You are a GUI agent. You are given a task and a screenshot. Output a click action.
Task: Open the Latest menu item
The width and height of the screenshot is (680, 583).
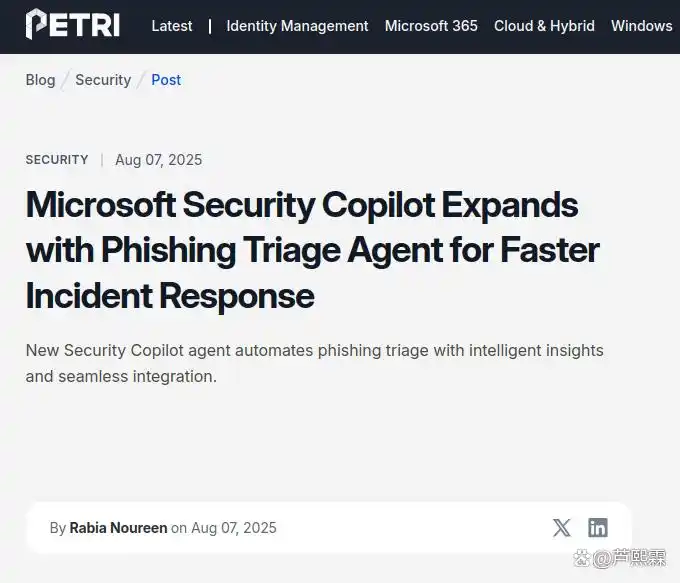click(172, 26)
